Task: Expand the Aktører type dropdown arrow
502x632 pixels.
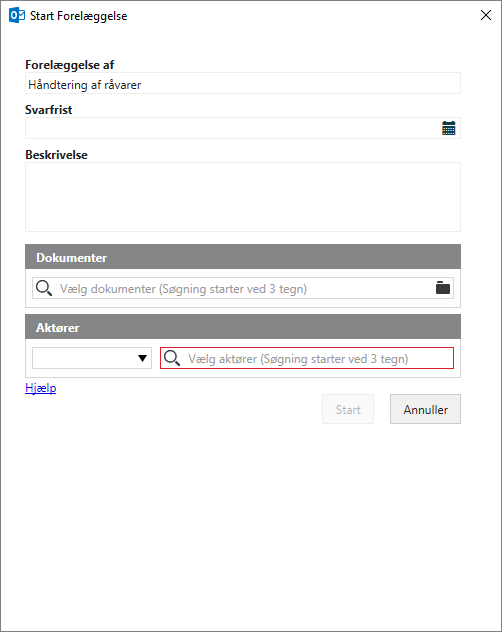Action: (142, 358)
